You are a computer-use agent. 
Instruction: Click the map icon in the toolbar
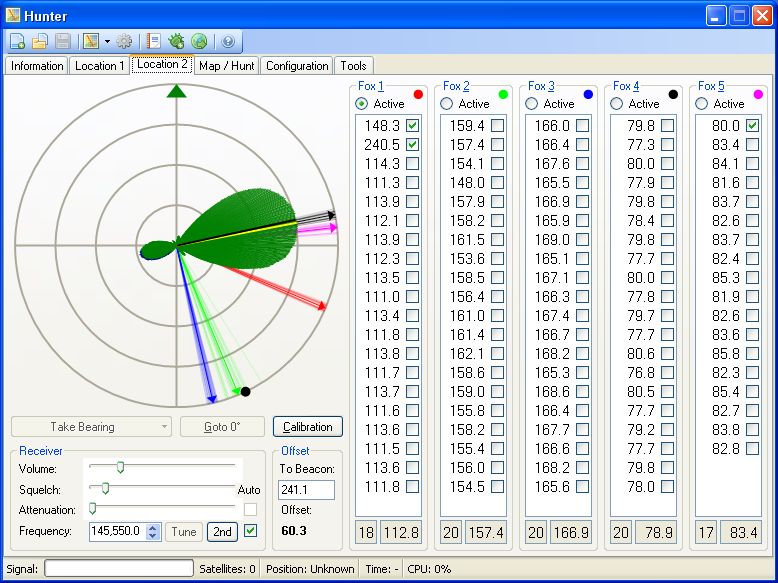click(x=91, y=42)
